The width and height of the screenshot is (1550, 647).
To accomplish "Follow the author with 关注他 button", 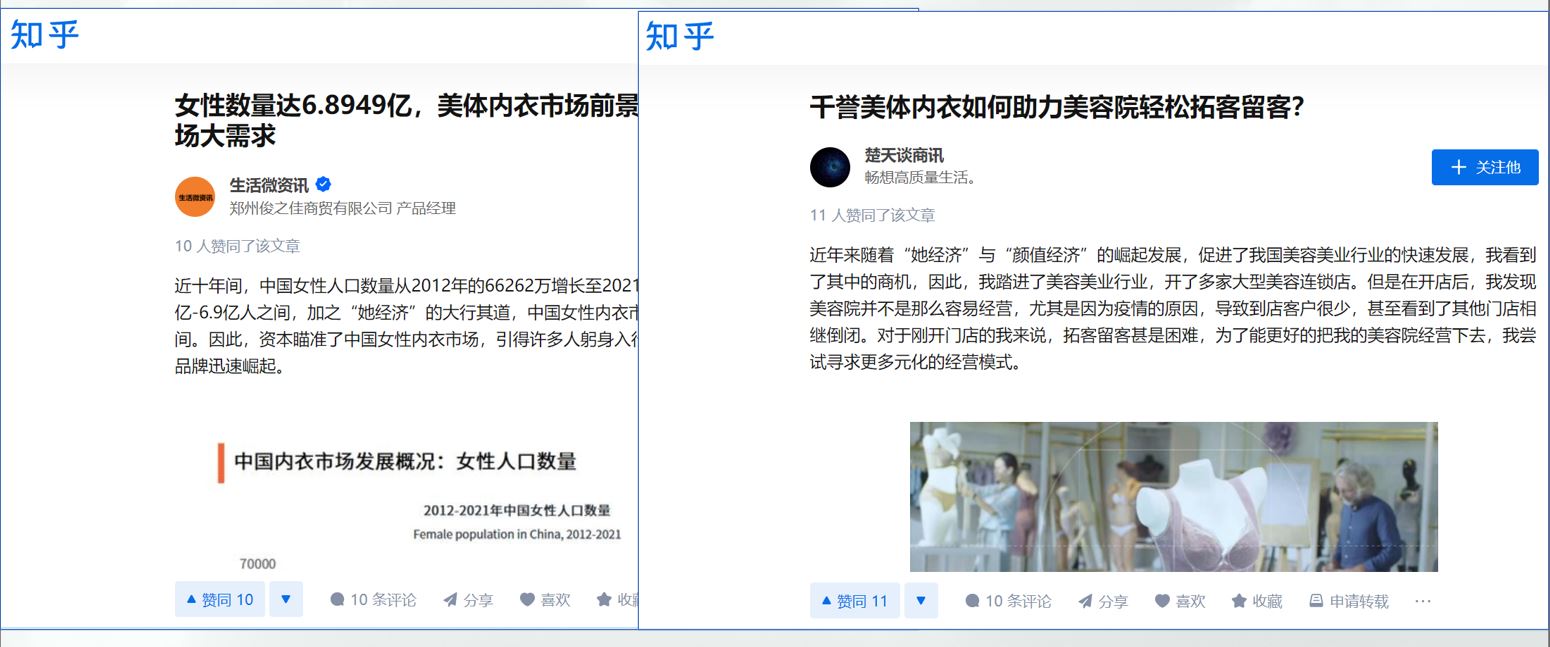I will pos(1485,167).
